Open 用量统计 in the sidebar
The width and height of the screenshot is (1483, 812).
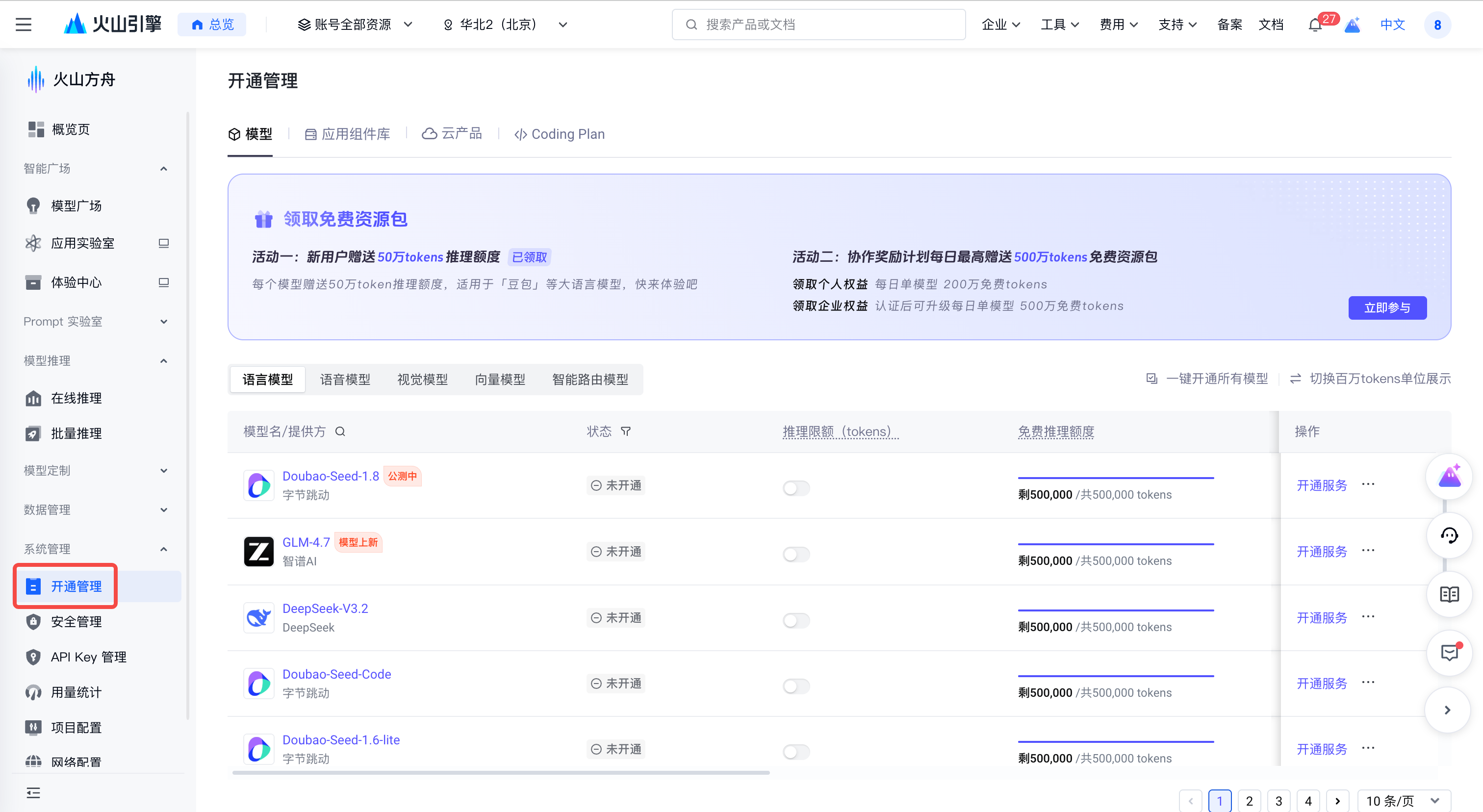[x=76, y=692]
